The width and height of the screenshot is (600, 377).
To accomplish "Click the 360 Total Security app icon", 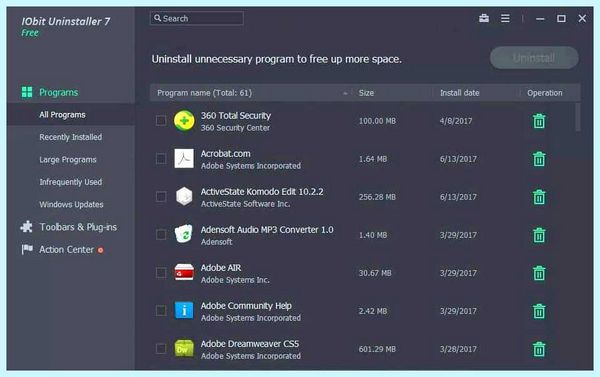I will [184, 121].
